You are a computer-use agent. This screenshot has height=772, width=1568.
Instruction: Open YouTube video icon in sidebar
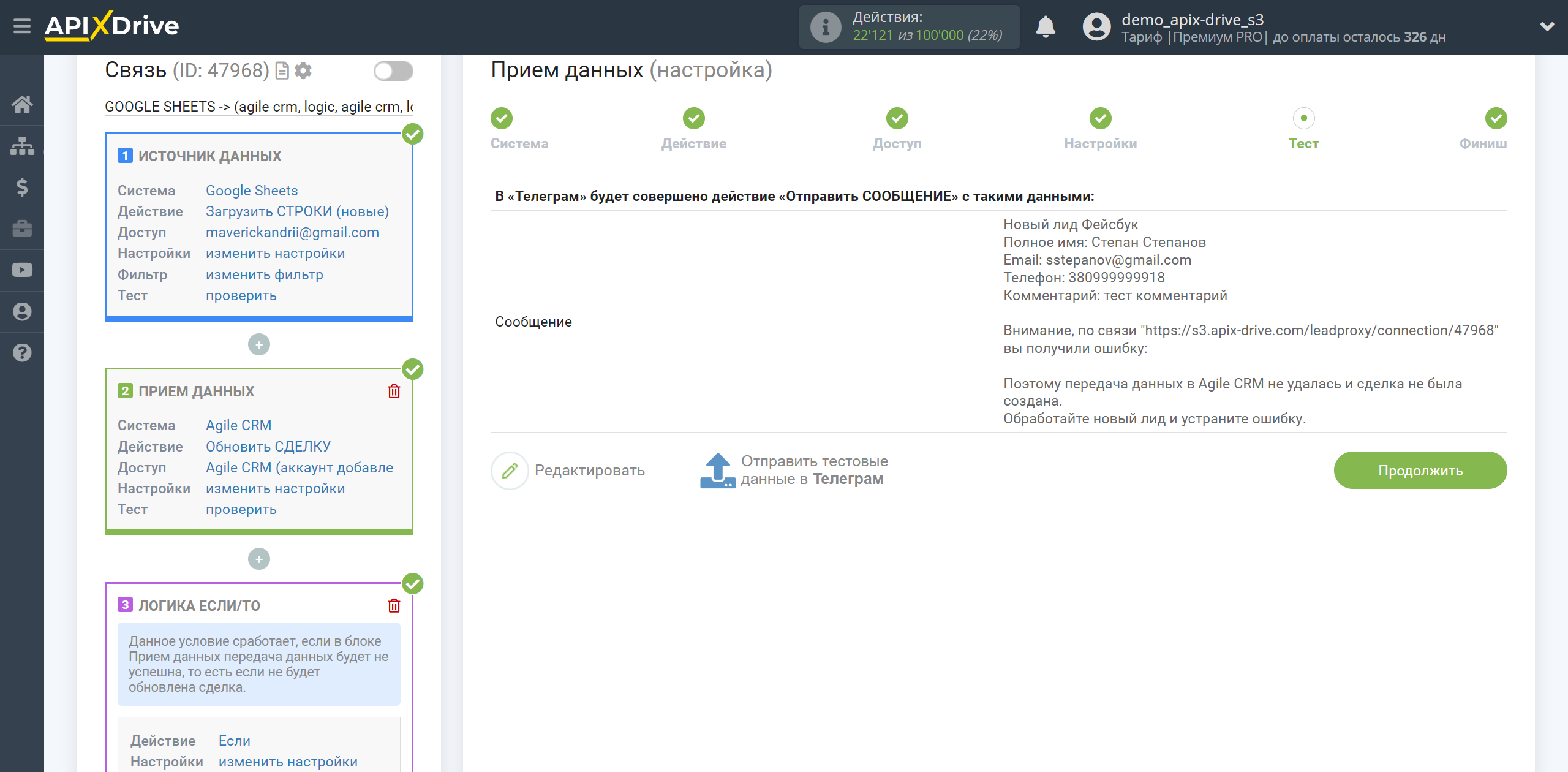[x=22, y=270]
